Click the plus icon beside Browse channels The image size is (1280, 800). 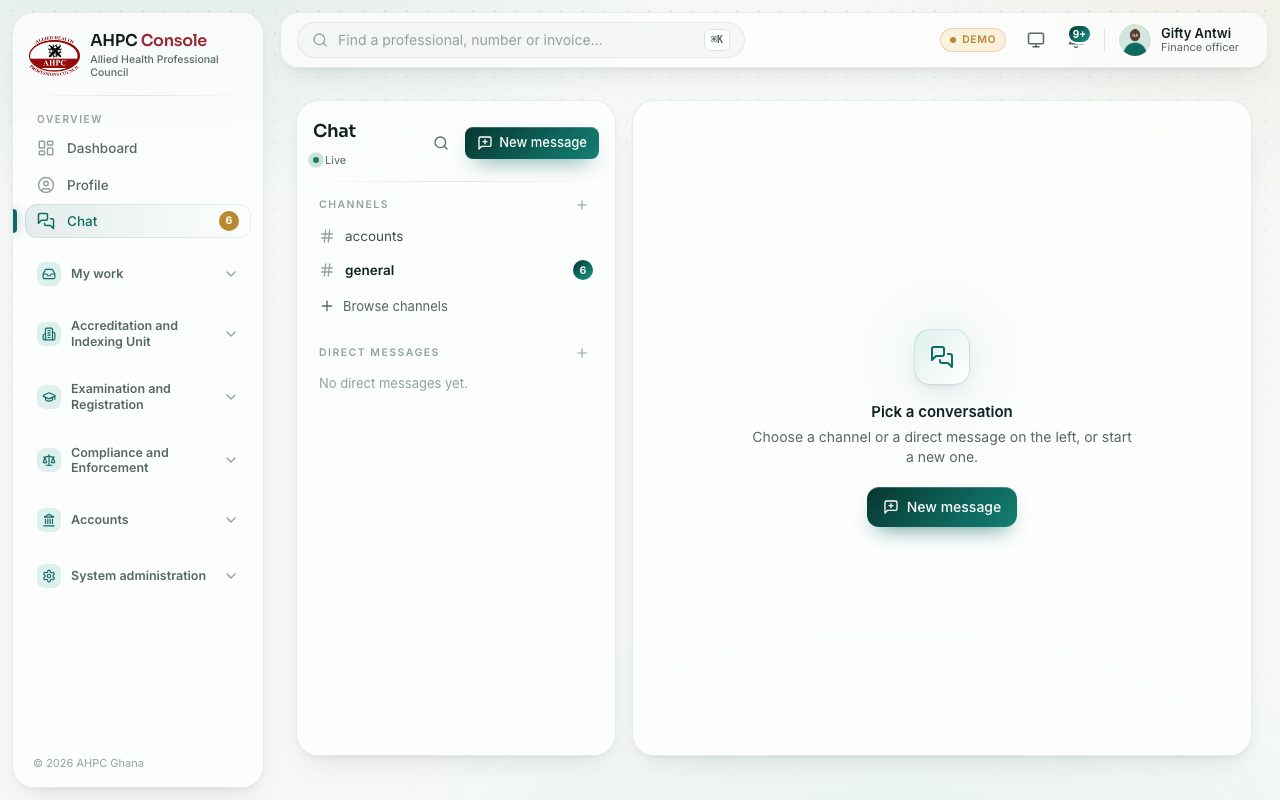click(327, 306)
